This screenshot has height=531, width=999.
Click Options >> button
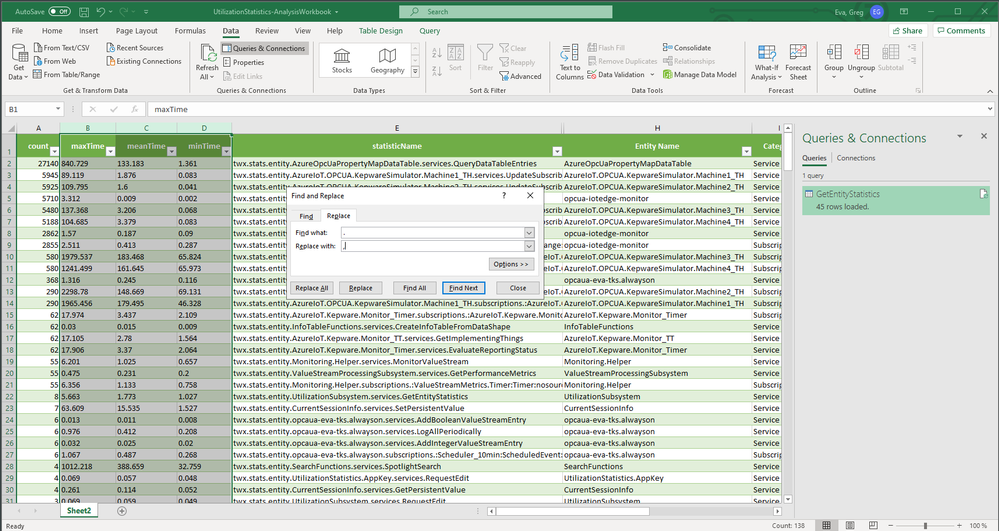[x=511, y=264]
